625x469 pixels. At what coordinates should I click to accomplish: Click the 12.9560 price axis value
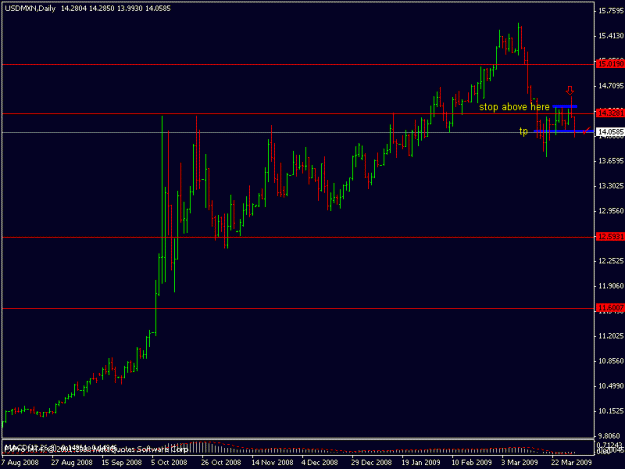coord(611,211)
